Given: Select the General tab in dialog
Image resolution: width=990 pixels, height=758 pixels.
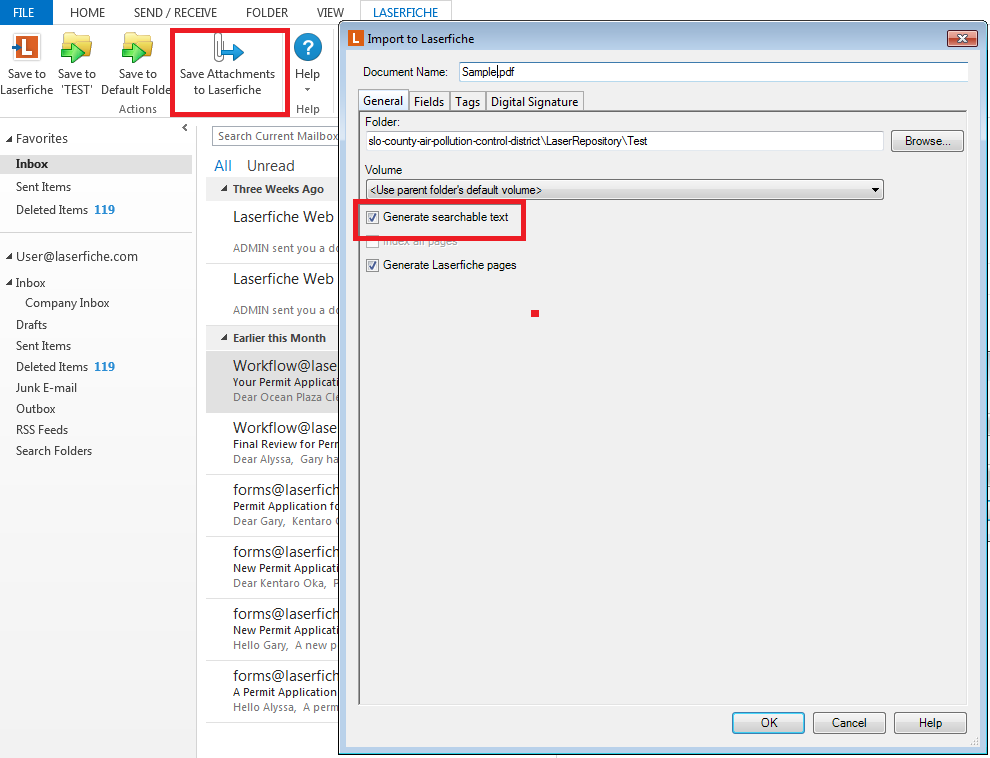Looking at the screenshot, I should [383, 101].
